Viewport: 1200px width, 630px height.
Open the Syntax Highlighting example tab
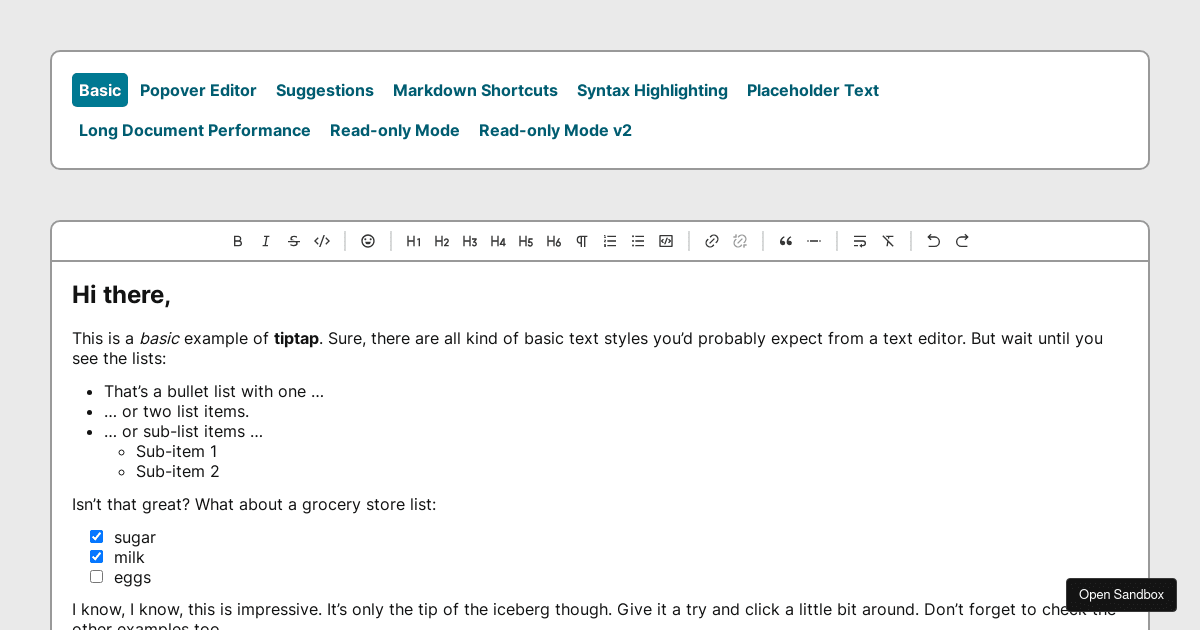(652, 90)
